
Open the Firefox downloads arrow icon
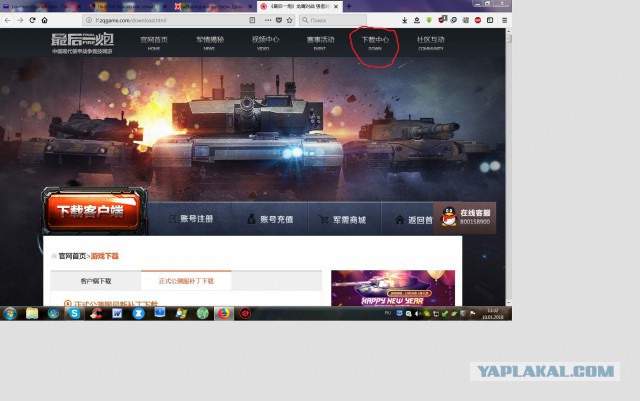click(x=404, y=20)
